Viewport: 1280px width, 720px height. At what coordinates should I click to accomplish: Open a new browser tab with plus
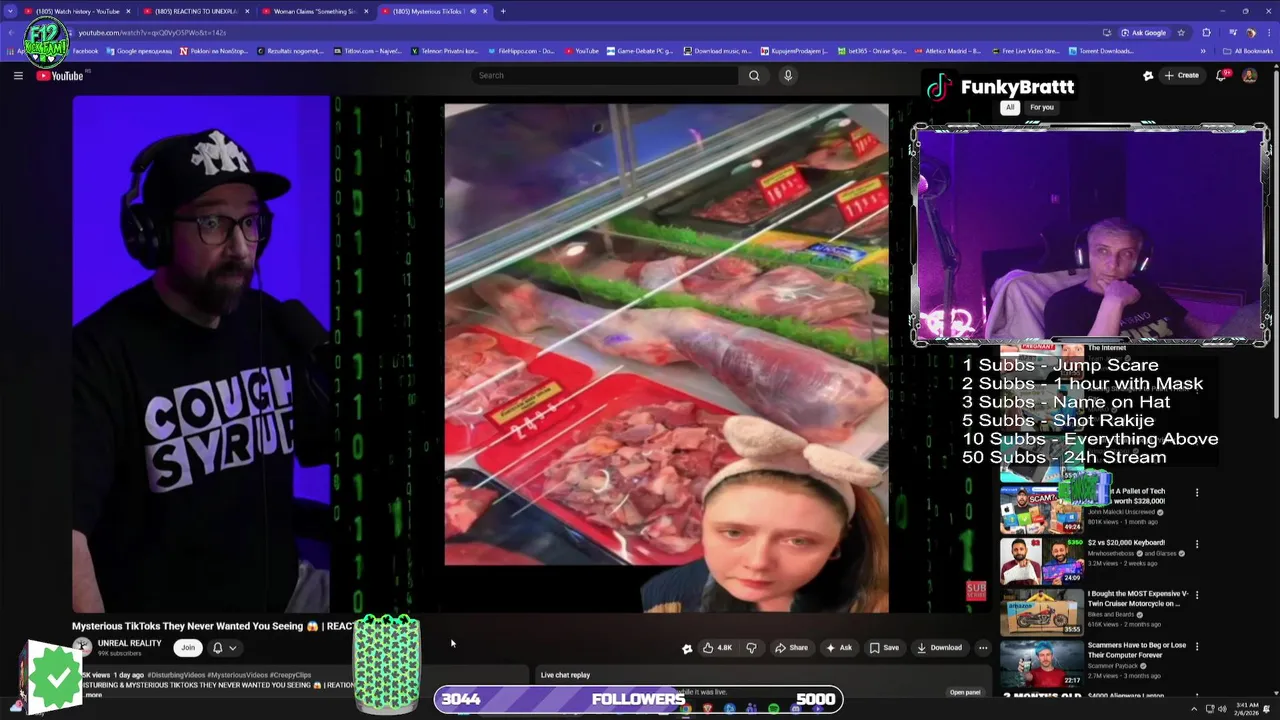[503, 11]
